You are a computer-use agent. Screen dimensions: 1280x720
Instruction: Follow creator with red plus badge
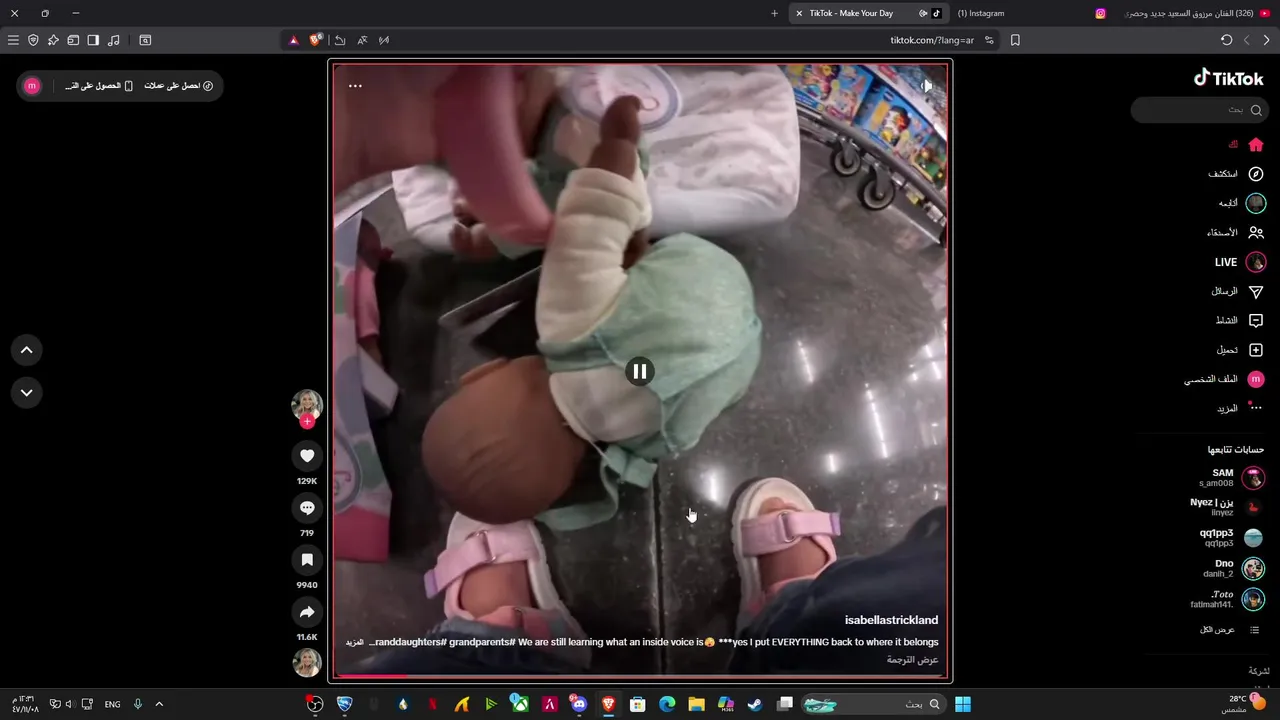(307, 422)
